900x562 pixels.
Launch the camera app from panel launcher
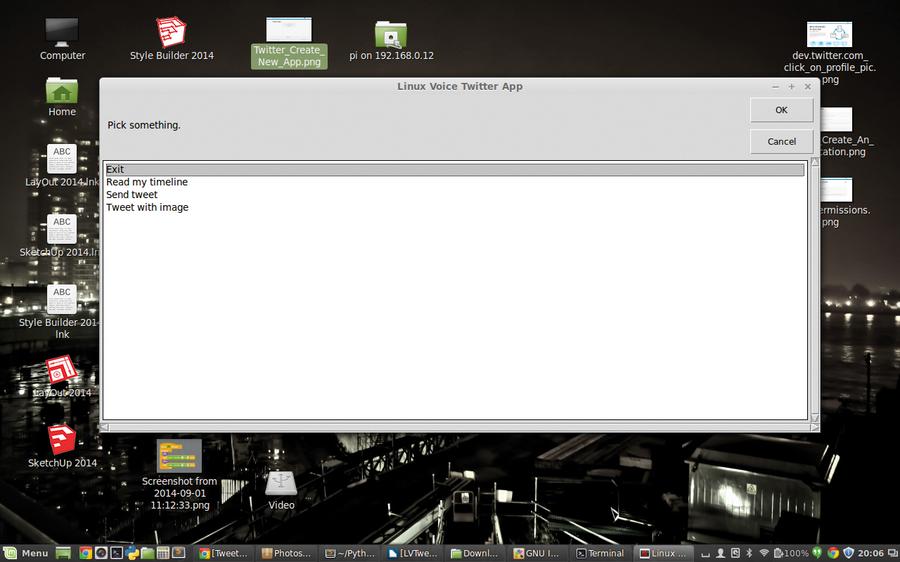point(101,553)
